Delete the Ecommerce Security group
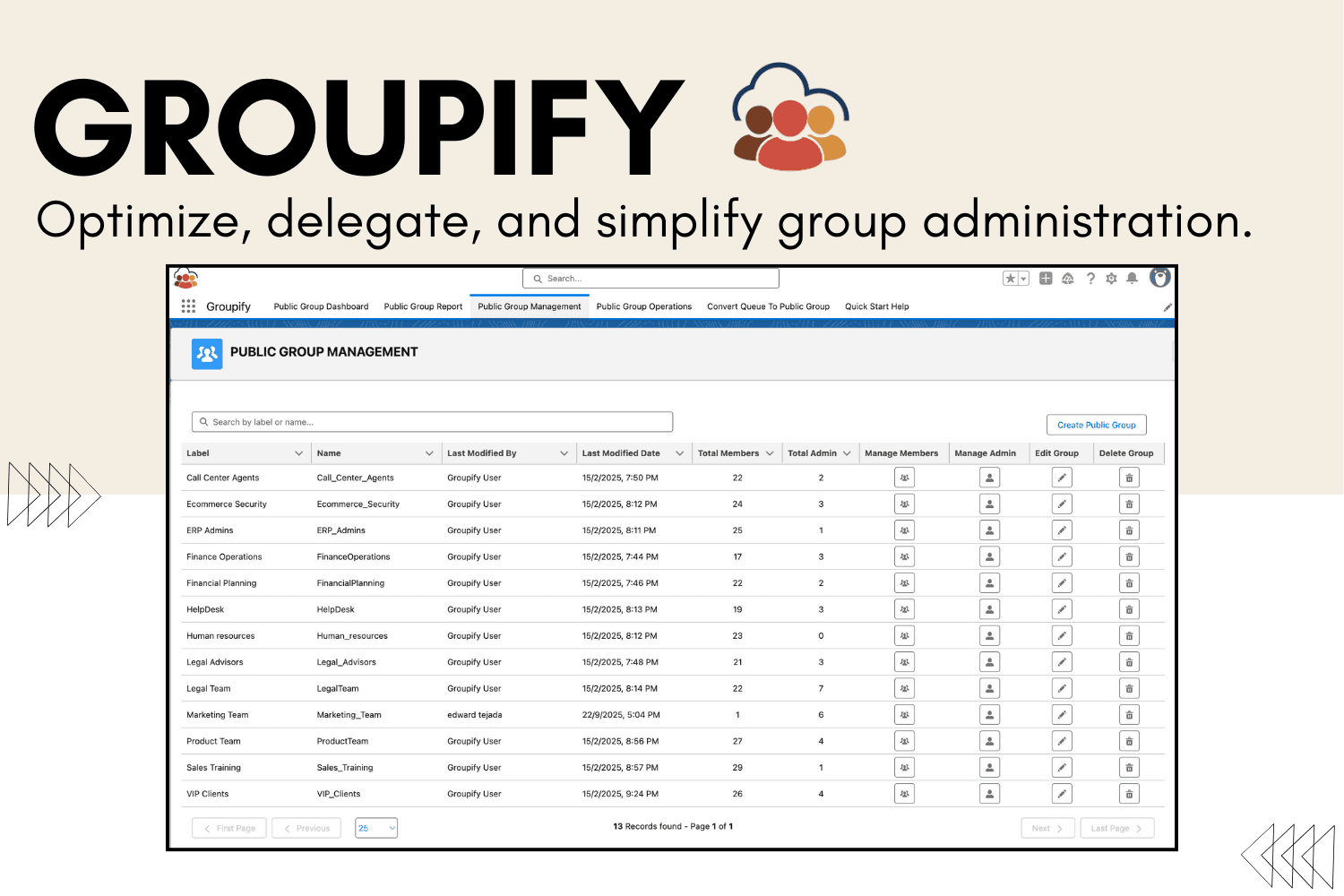 (x=1129, y=504)
